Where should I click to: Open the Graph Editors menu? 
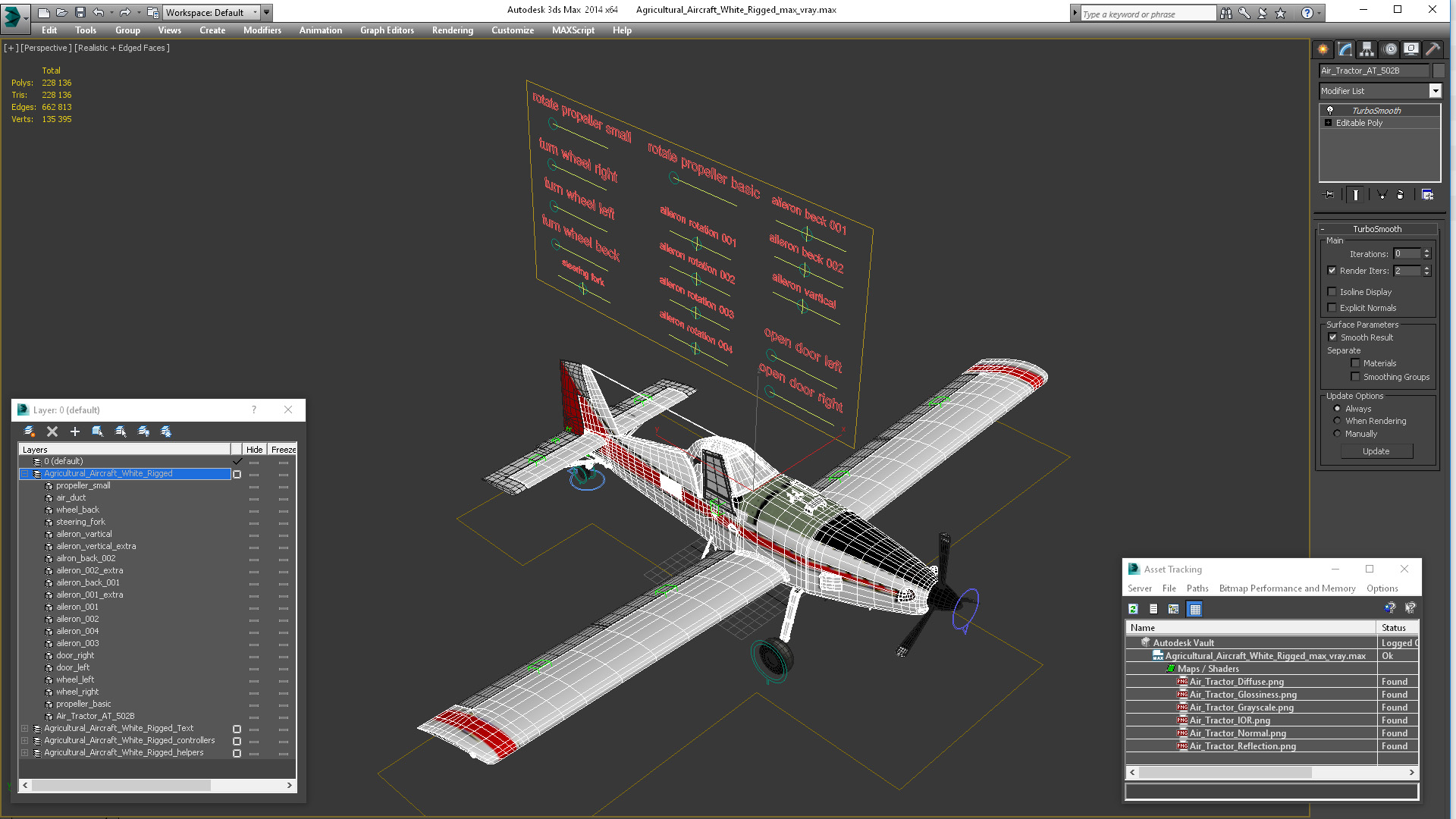(387, 30)
